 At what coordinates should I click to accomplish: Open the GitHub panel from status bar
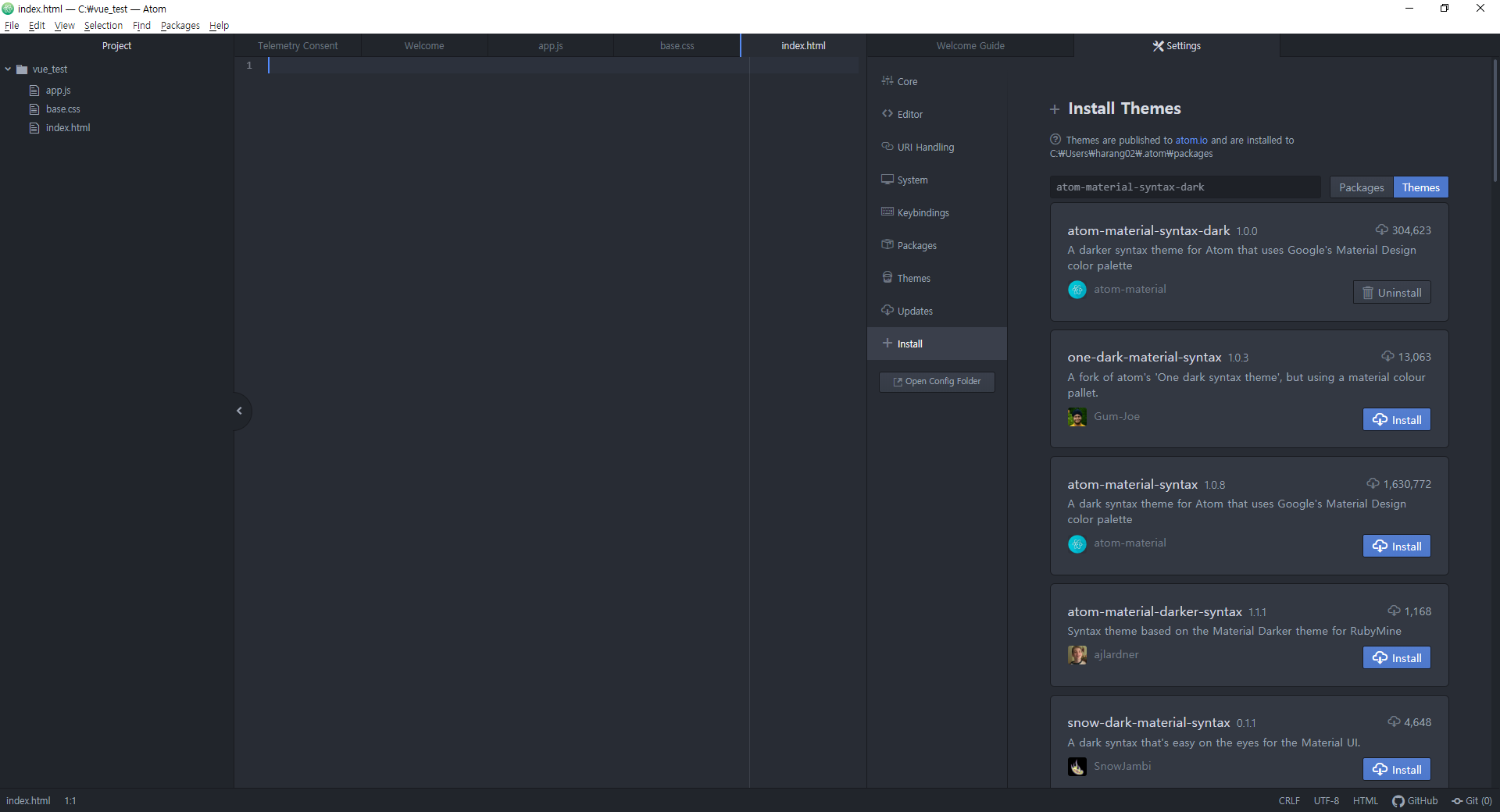(1415, 801)
